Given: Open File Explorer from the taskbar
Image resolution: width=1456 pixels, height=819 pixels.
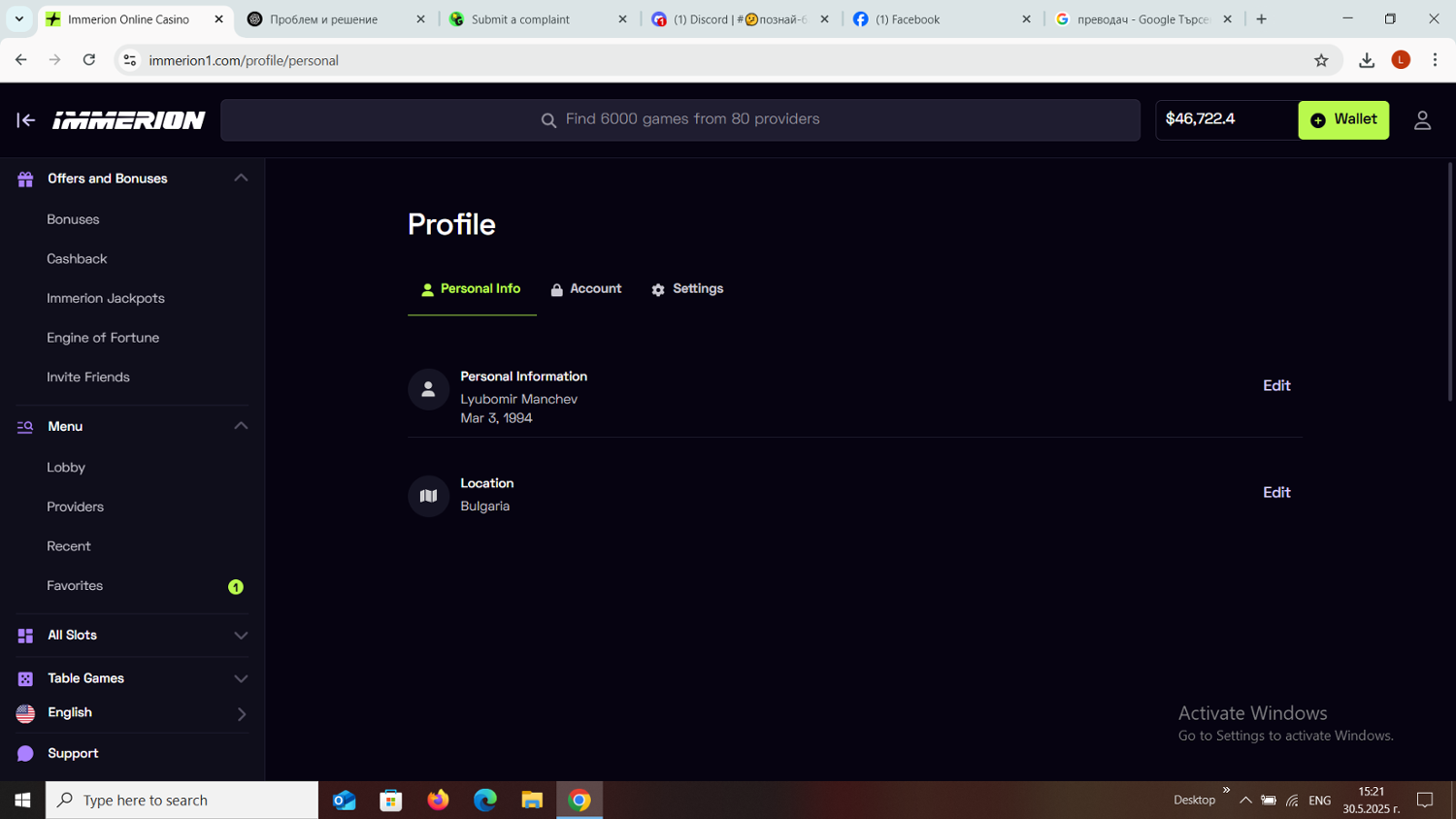Looking at the screenshot, I should pos(532,800).
